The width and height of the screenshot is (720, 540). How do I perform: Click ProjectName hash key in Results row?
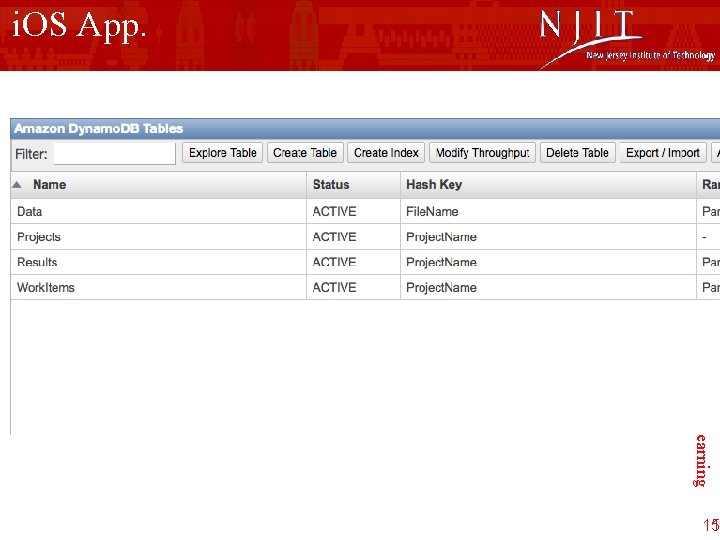pos(441,262)
